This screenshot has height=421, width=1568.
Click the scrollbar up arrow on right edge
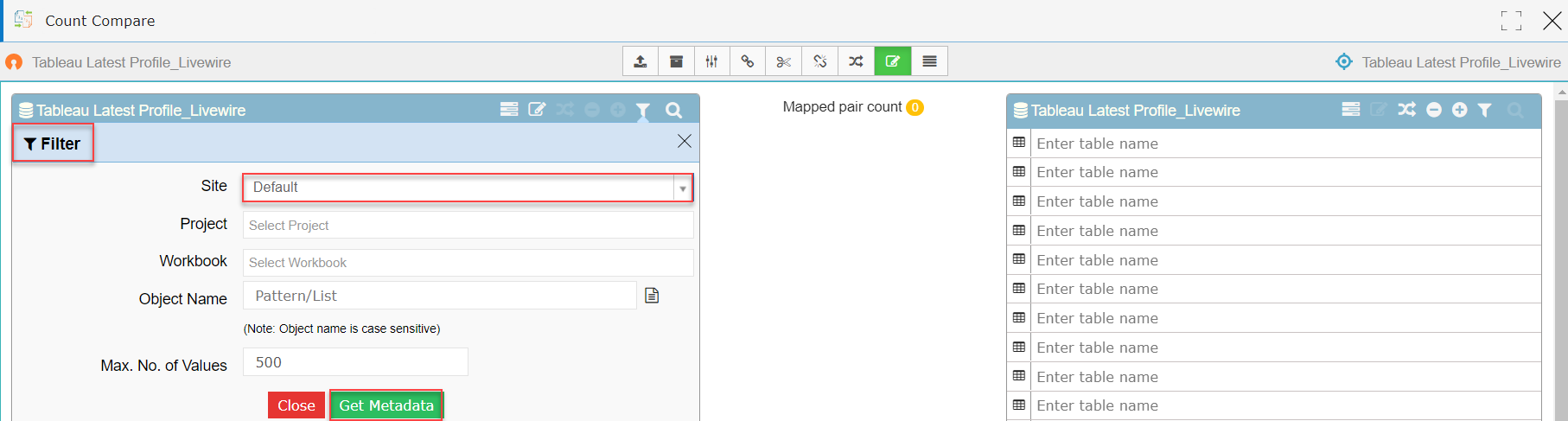[x=1561, y=91]
